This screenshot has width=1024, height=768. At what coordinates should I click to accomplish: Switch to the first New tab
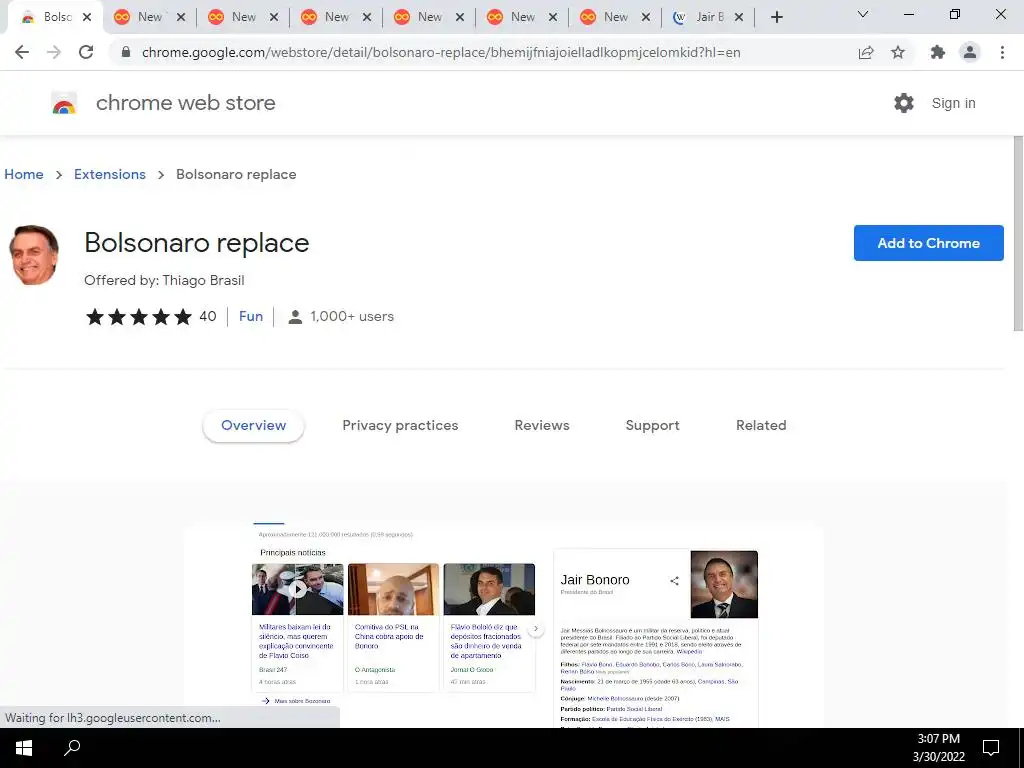coord(150,17)
